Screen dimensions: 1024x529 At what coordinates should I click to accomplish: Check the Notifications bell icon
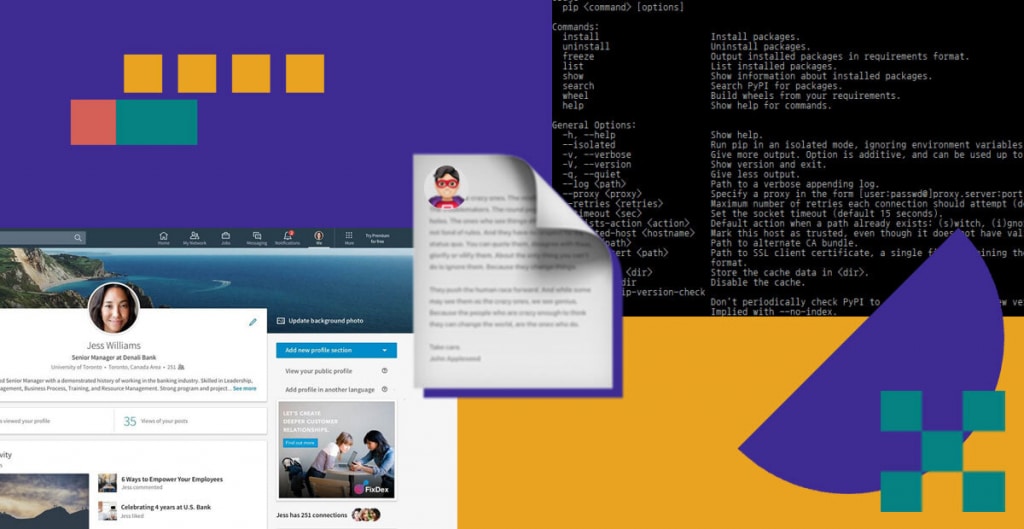(287, 236)
